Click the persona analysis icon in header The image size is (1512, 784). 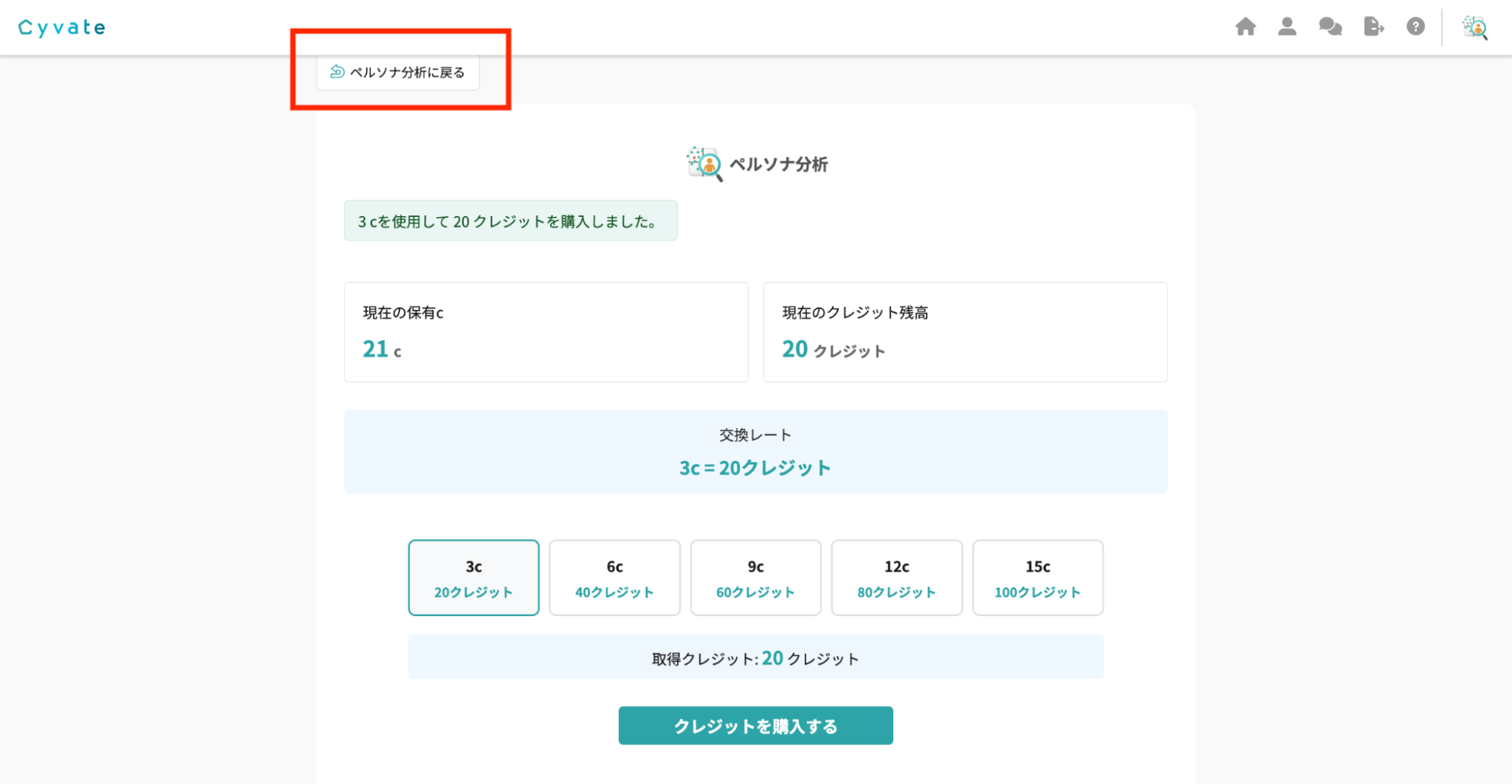click(1474, 28)
